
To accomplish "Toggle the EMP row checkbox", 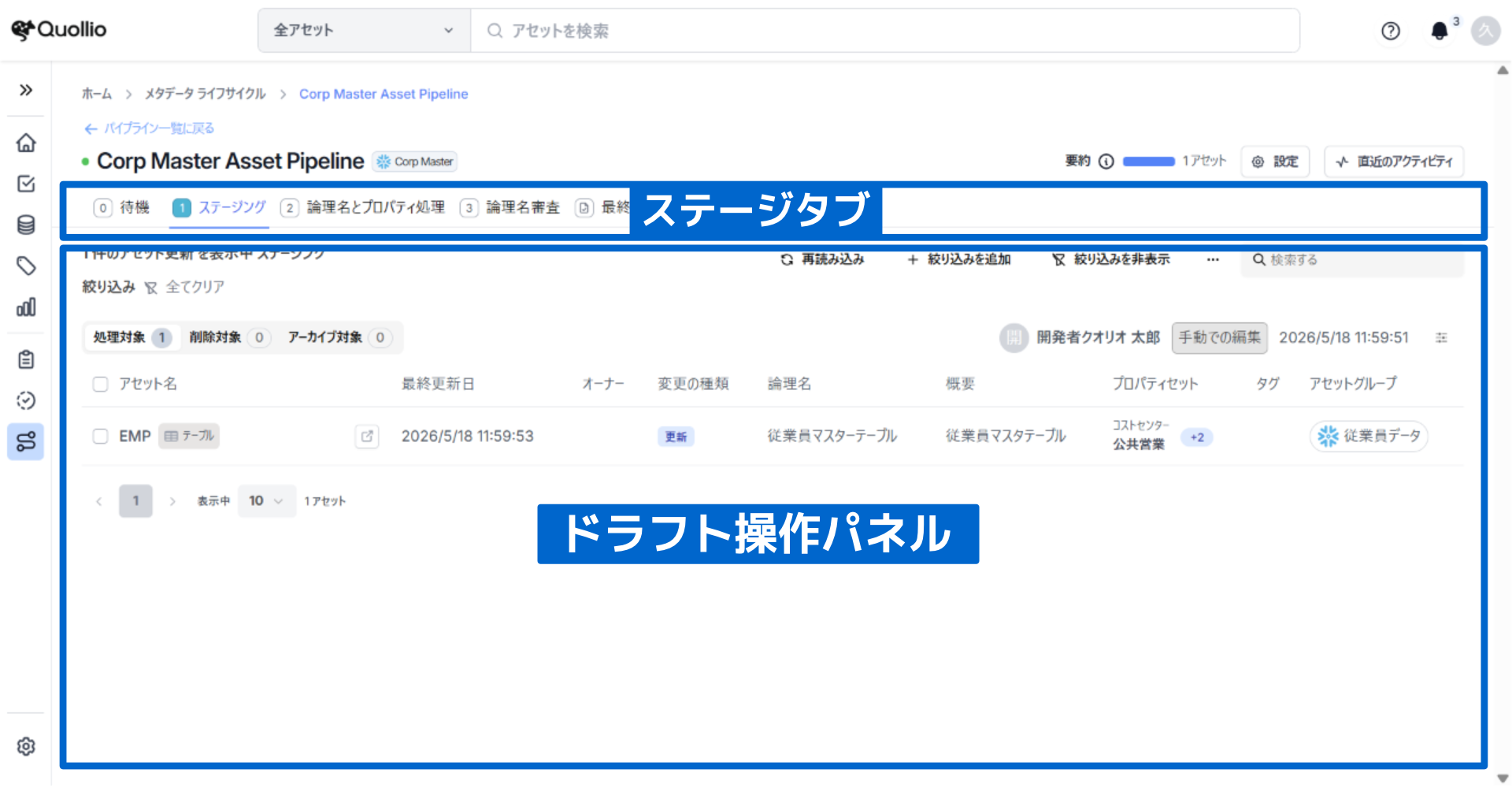I will tap(100, 436).
